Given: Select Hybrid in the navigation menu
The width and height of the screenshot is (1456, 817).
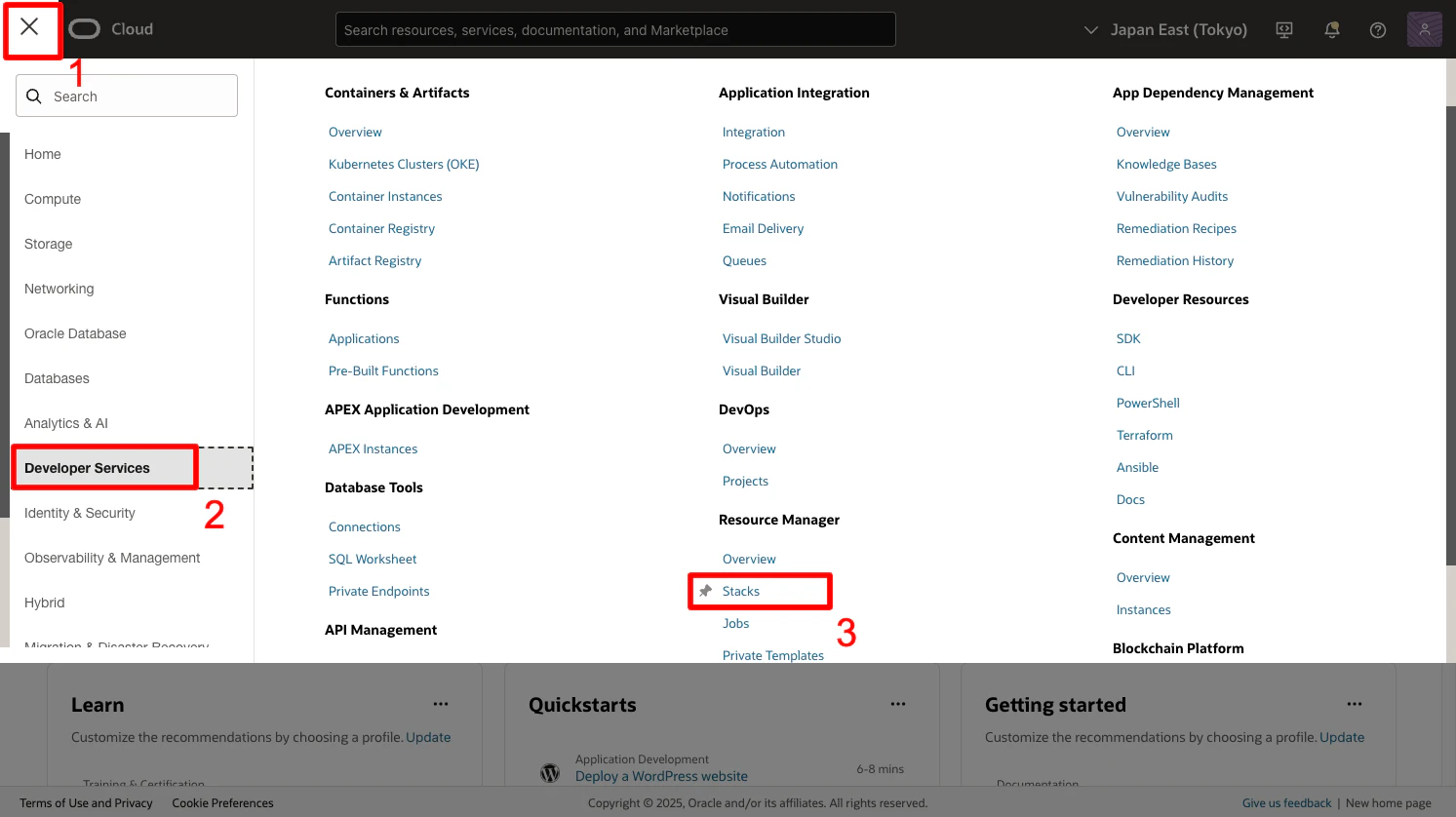Looking at the screenshot, I should (45, 603).
